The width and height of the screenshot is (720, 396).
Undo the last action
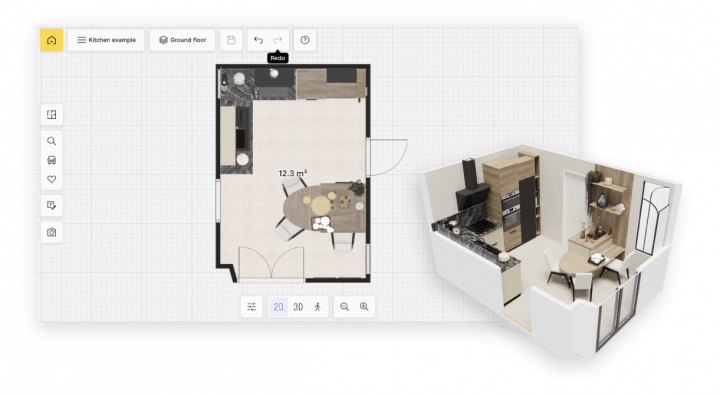[x=259, y=40]
